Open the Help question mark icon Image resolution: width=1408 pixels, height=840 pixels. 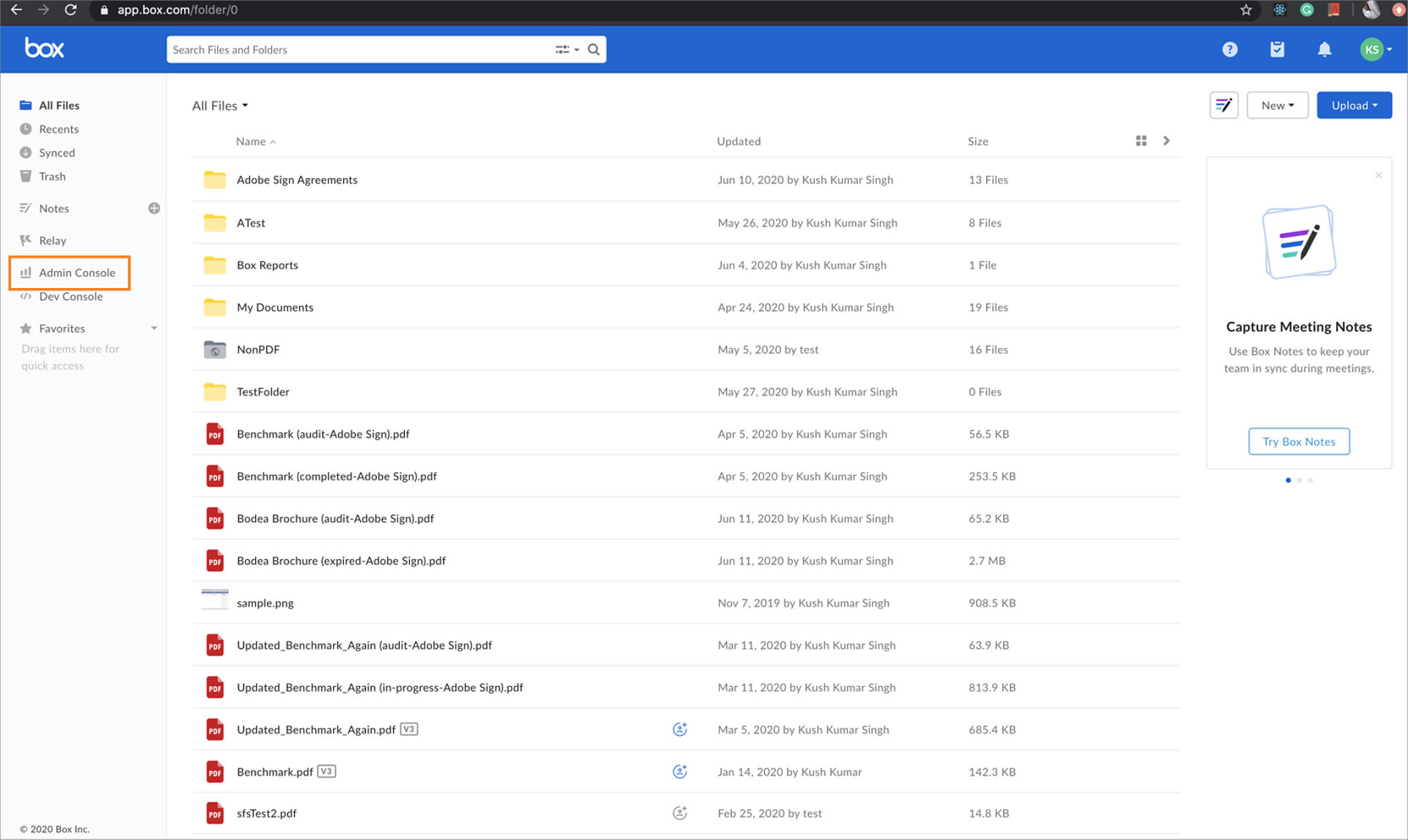coord(1230,49)
